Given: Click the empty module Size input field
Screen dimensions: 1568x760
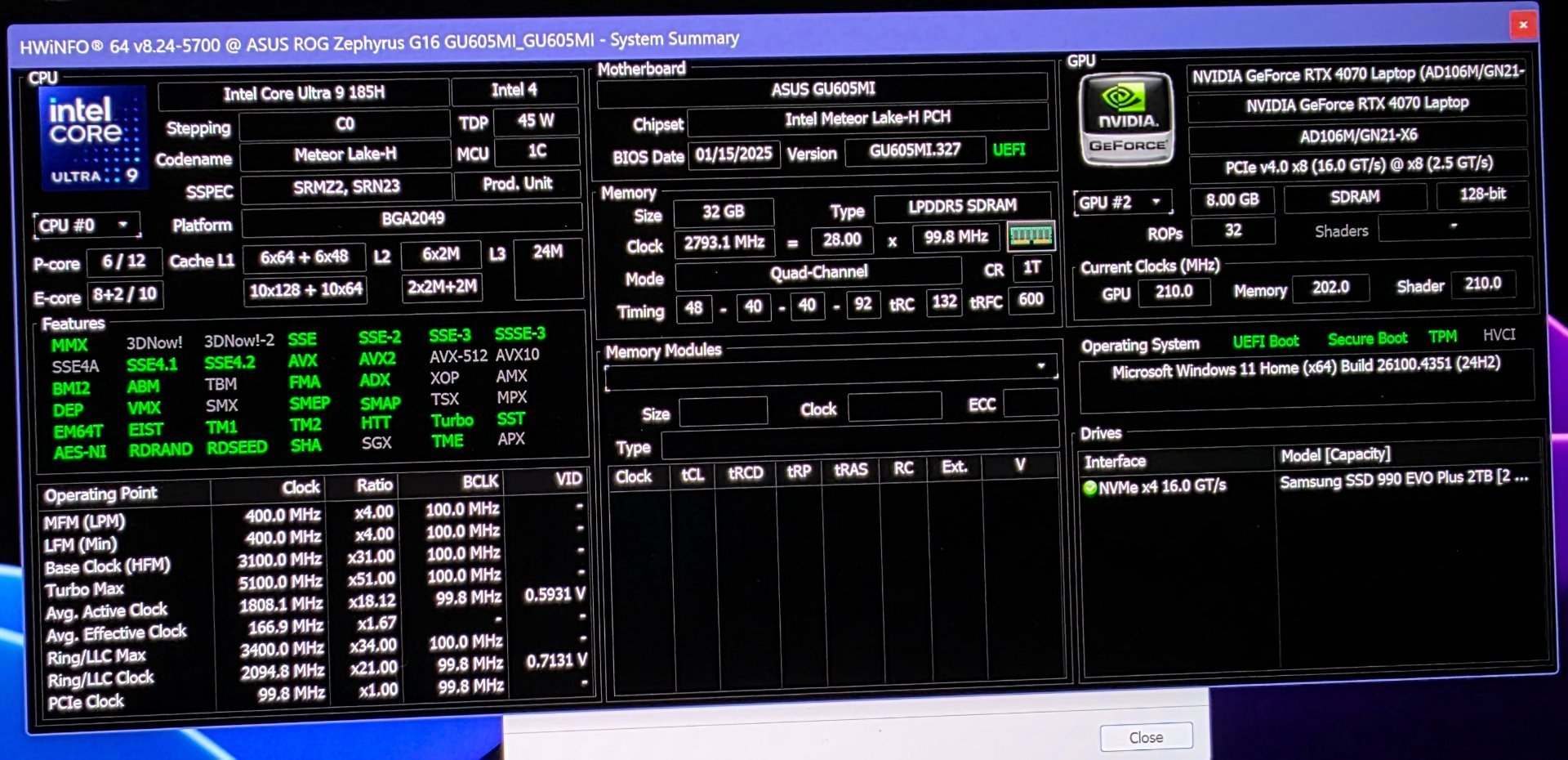Looking at the screenshot, I should click(723, 411).
